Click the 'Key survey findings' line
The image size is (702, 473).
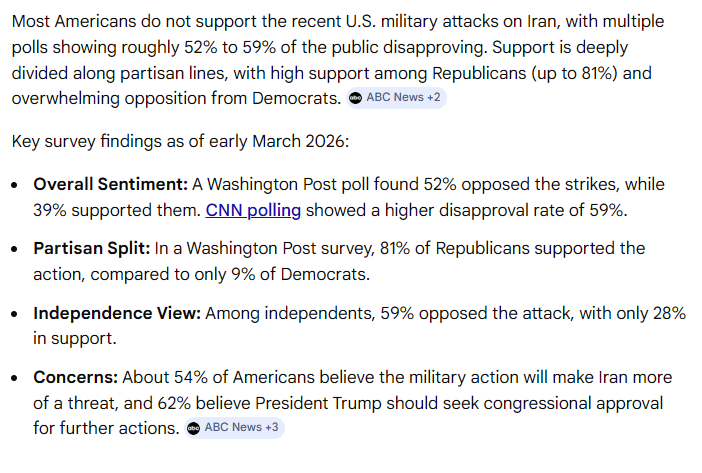180,141
